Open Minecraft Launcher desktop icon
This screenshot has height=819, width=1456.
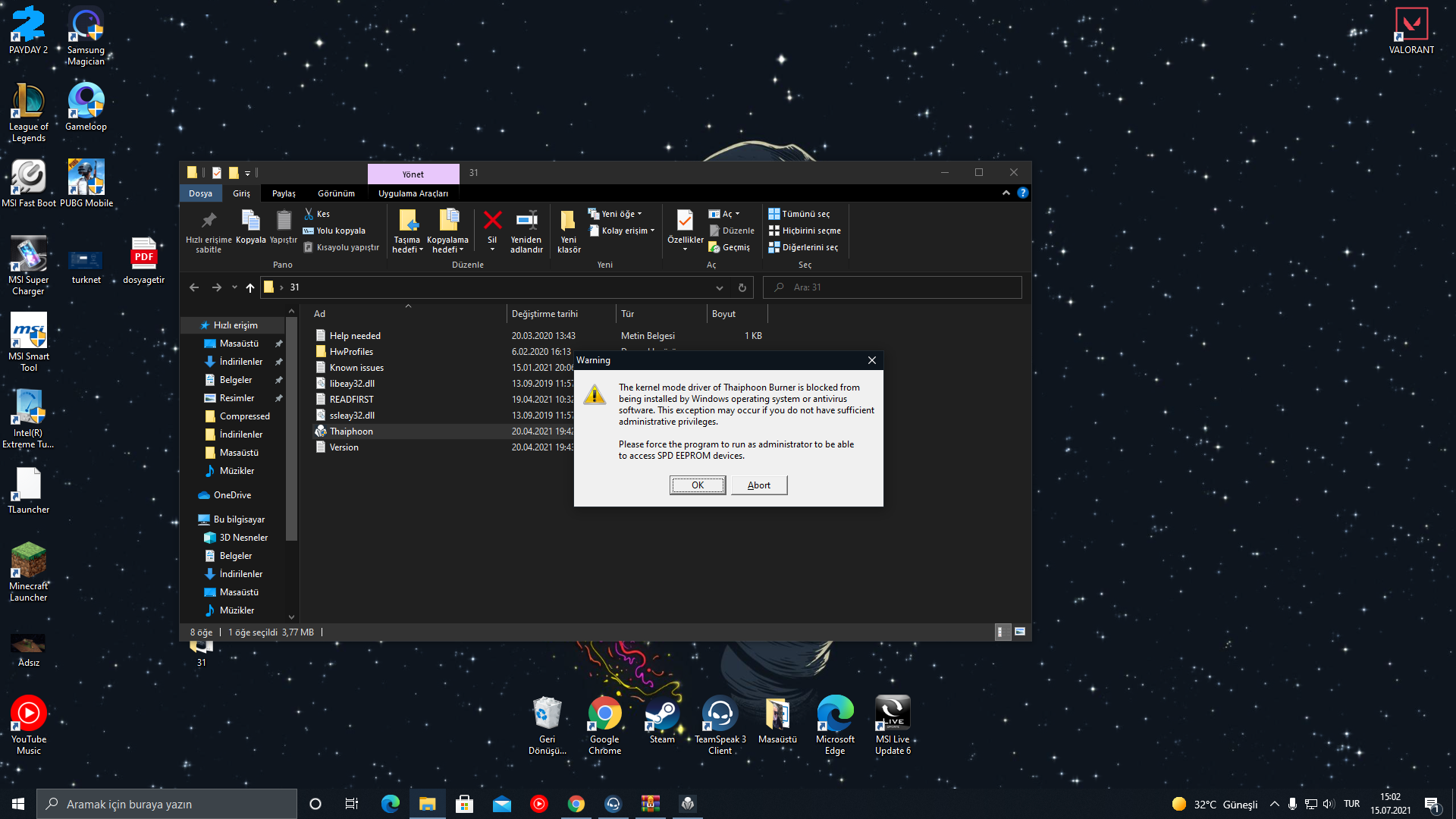pos(29,573)
